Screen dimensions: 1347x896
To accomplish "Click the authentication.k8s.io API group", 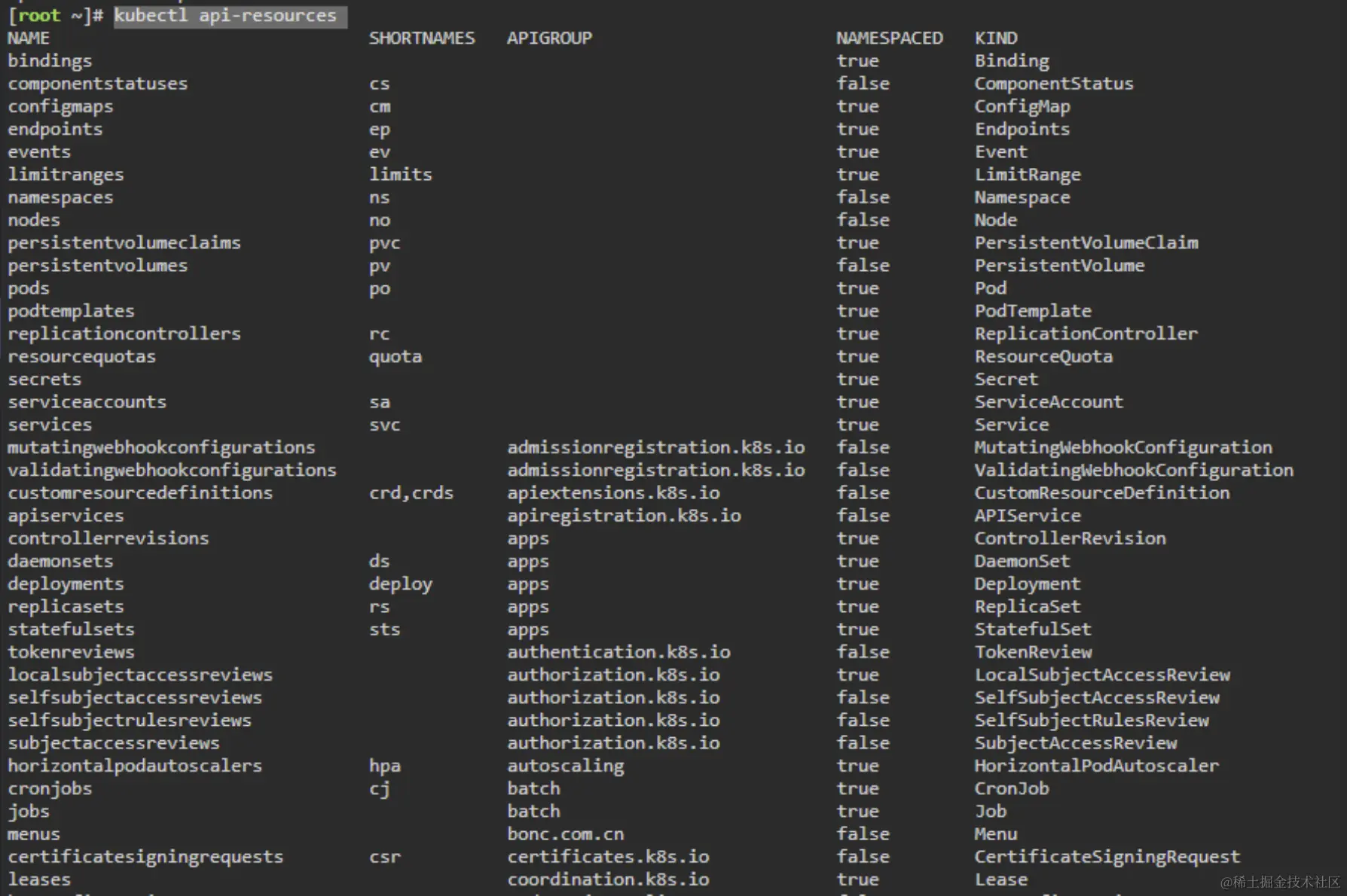I will tap(619, 652).
